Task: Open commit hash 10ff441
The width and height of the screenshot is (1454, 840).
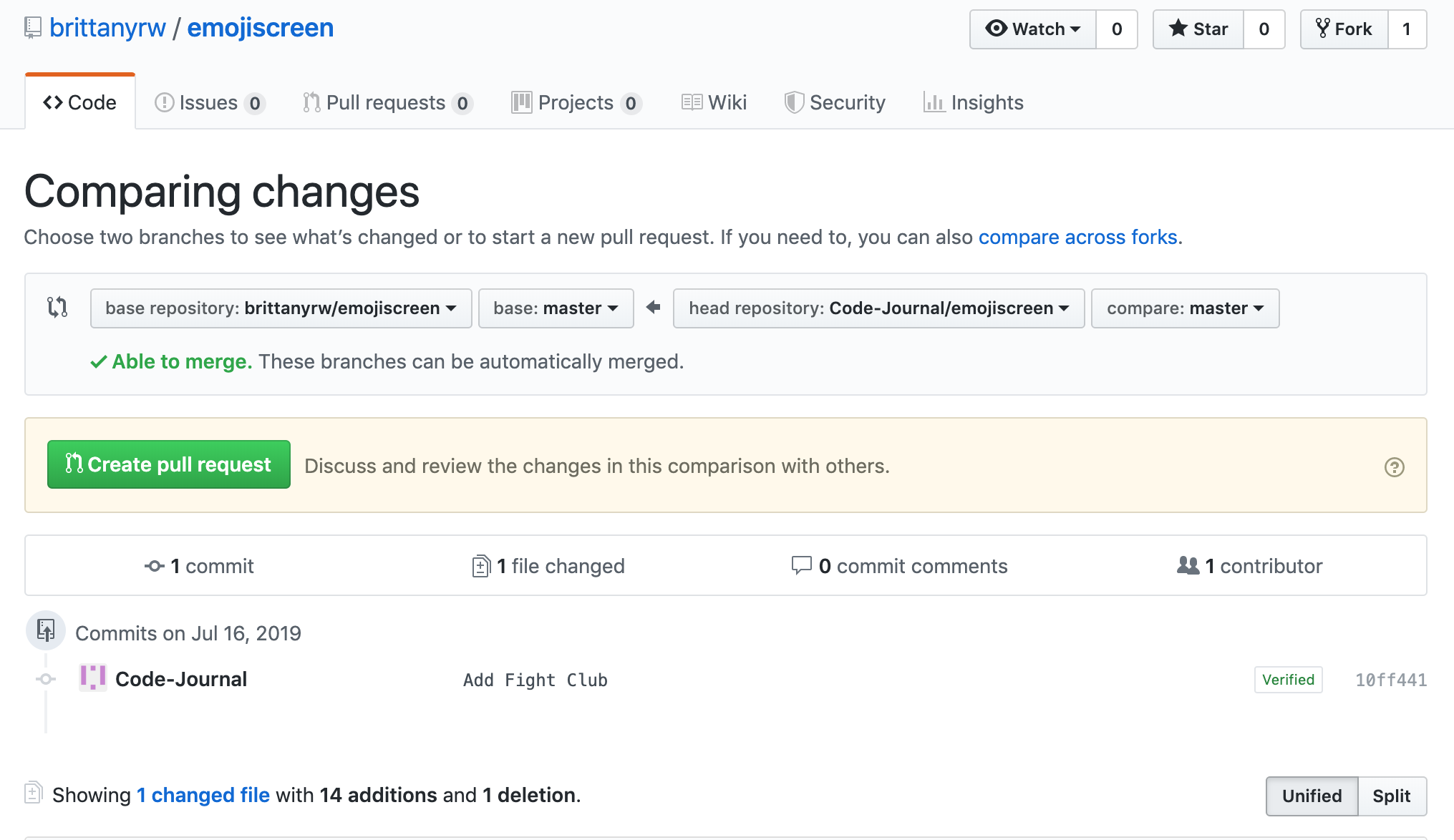Action: pyautogui.click(x=1390, y=680)
